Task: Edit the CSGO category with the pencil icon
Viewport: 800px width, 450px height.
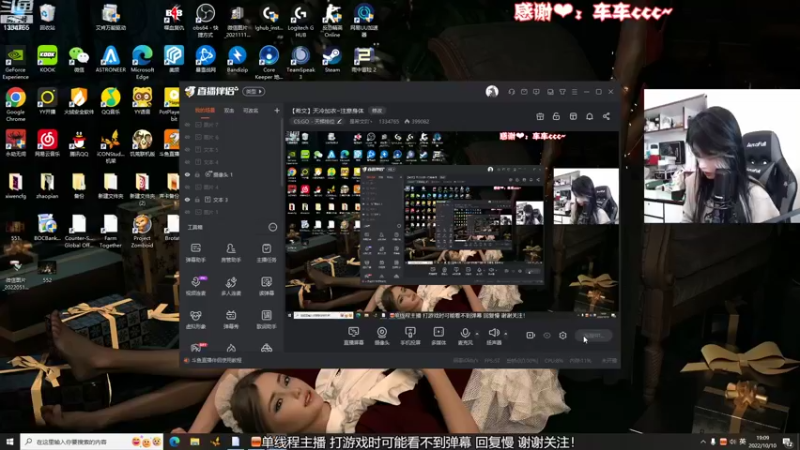Action: [x=339, y=121]
